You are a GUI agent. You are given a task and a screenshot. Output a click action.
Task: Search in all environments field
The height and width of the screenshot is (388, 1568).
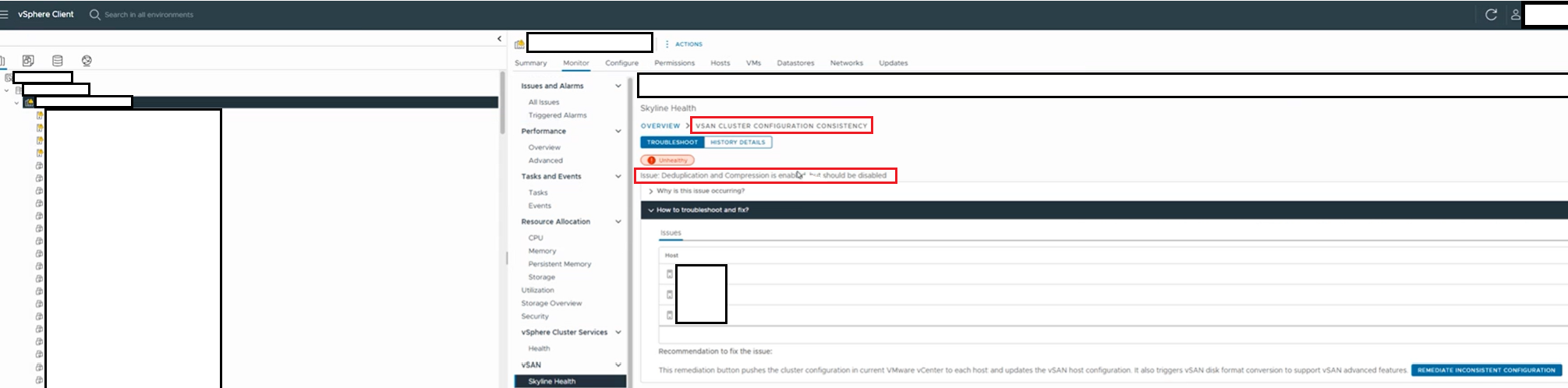(x=149, y=15)
